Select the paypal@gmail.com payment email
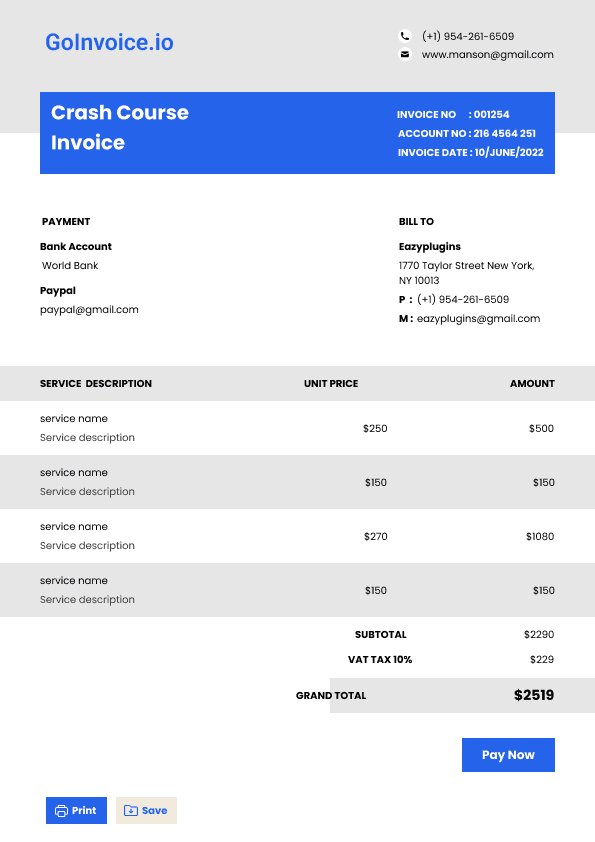The height and width of the screenshot is (842, 595). [89, 310]
